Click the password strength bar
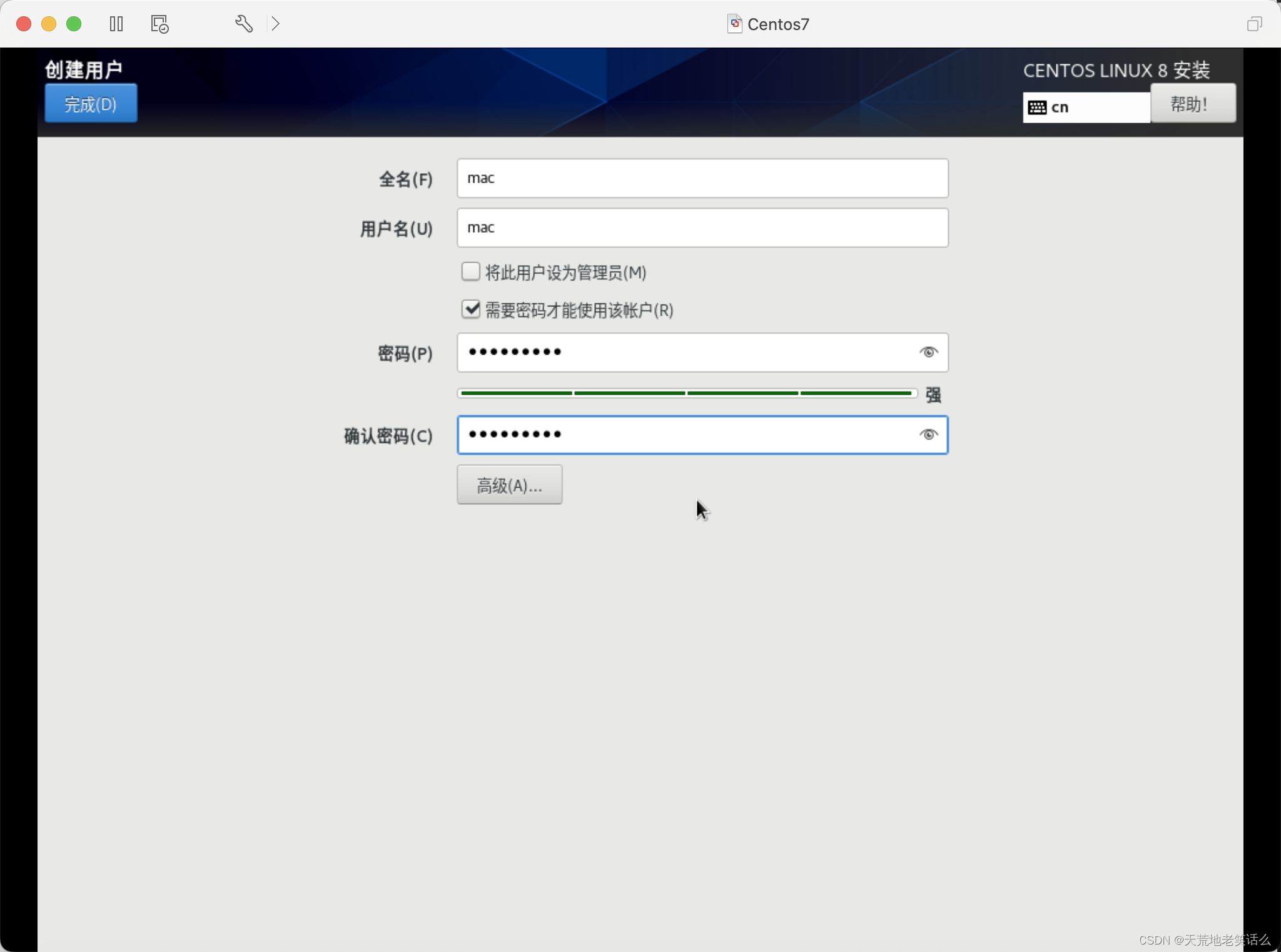 pos(686,393)
